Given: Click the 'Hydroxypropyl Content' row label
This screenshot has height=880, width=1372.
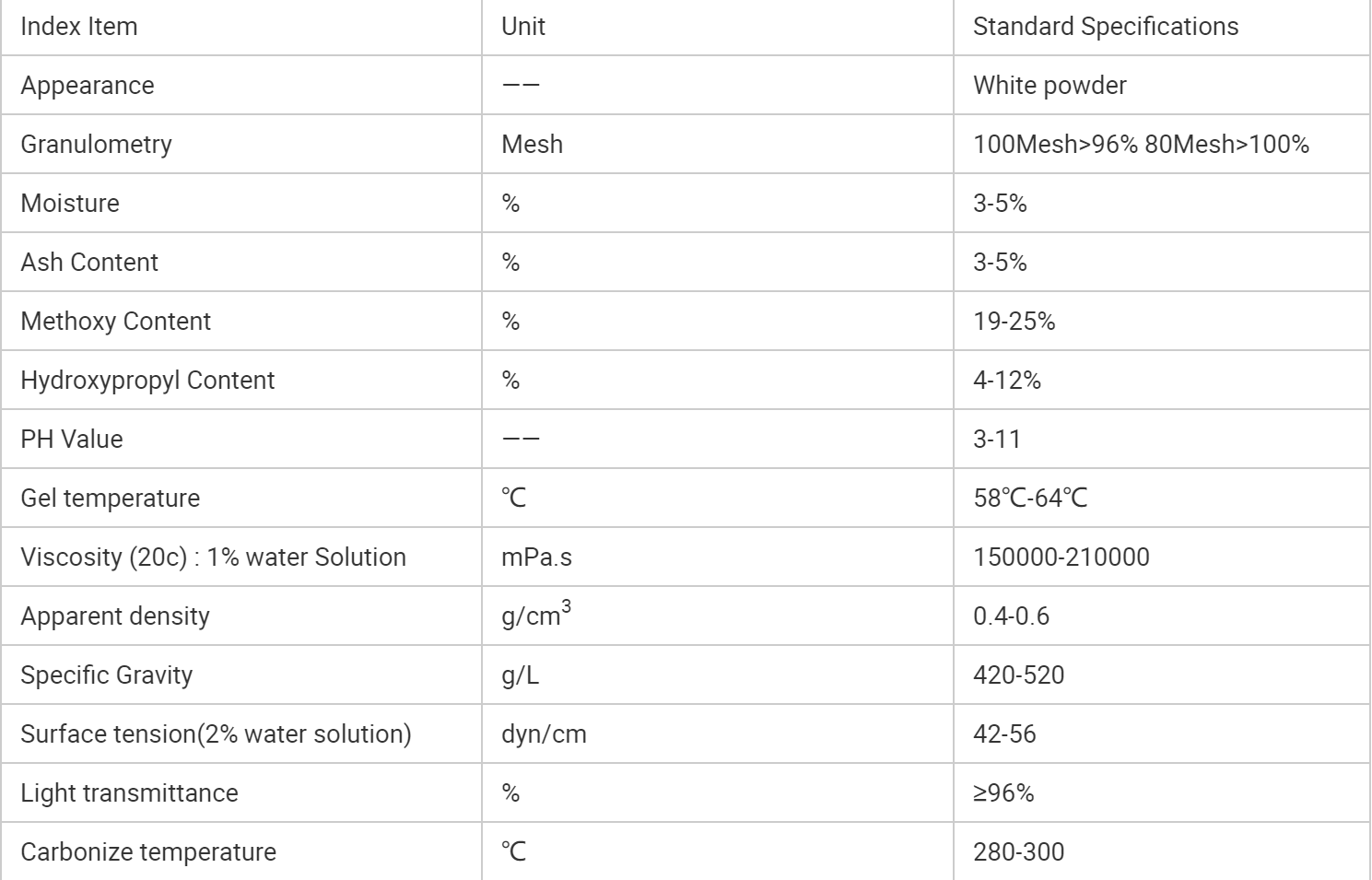Looking at the screenshot, I should [147, 381].
